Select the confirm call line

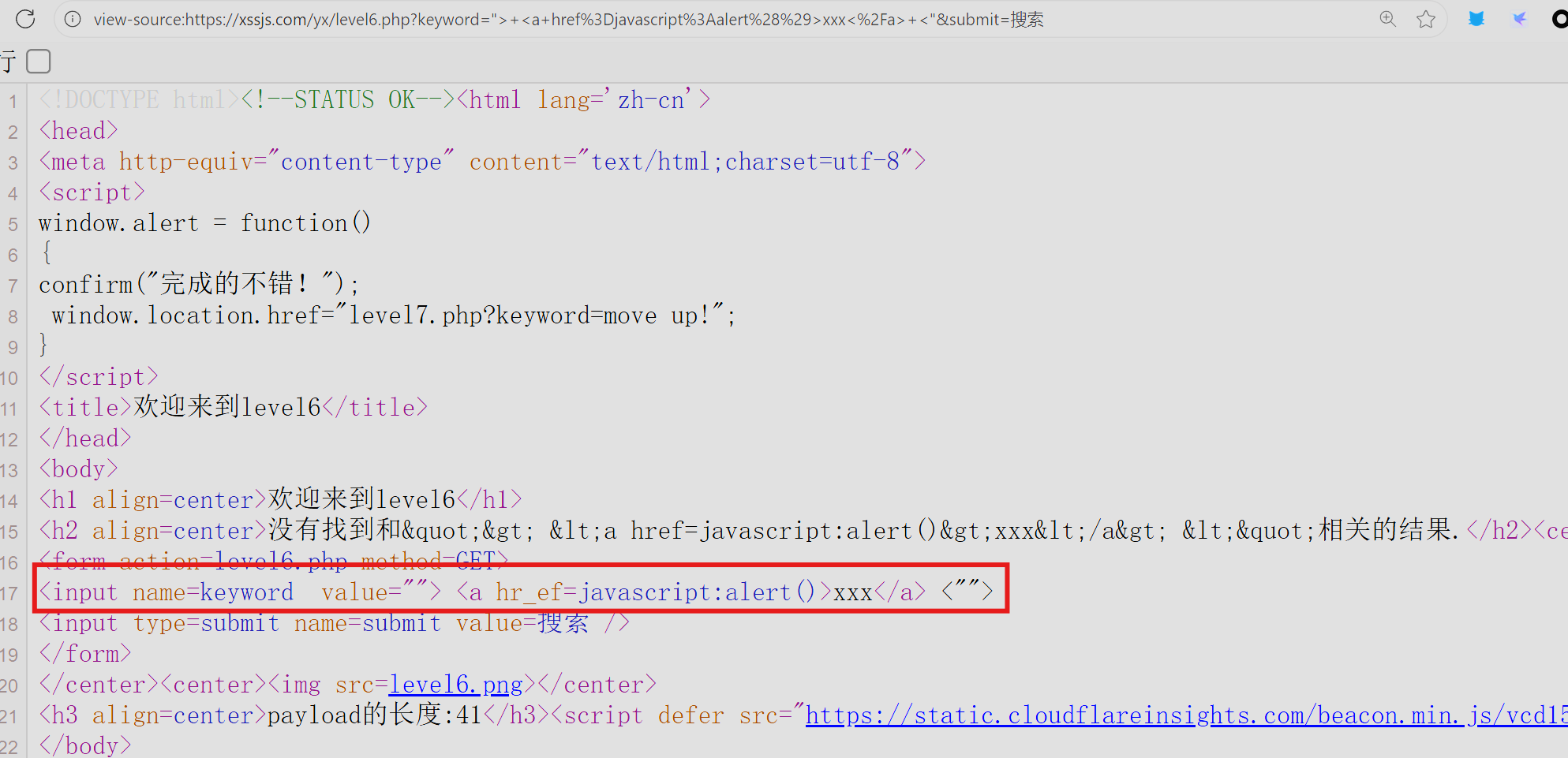[200, 285]
